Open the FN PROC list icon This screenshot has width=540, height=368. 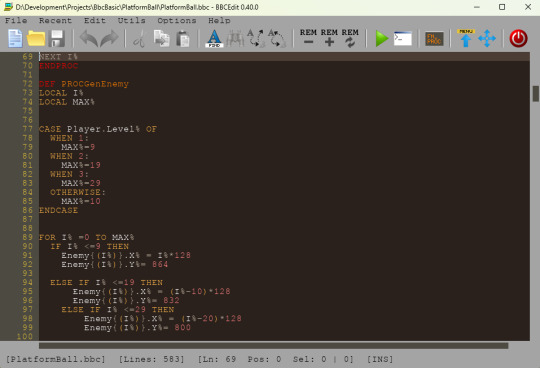[434, 39]
